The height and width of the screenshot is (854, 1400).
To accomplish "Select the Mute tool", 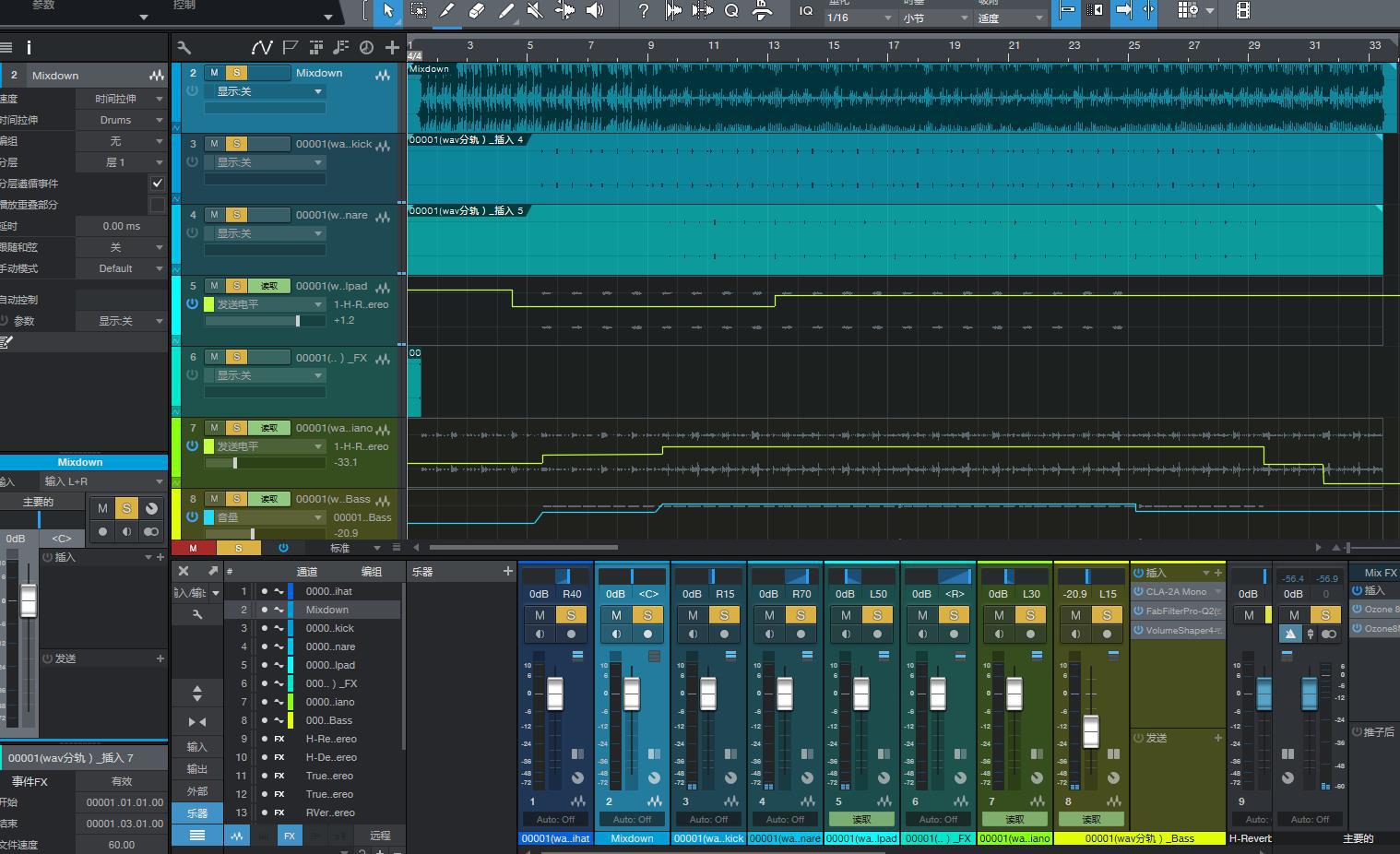I will click(535, 10).
